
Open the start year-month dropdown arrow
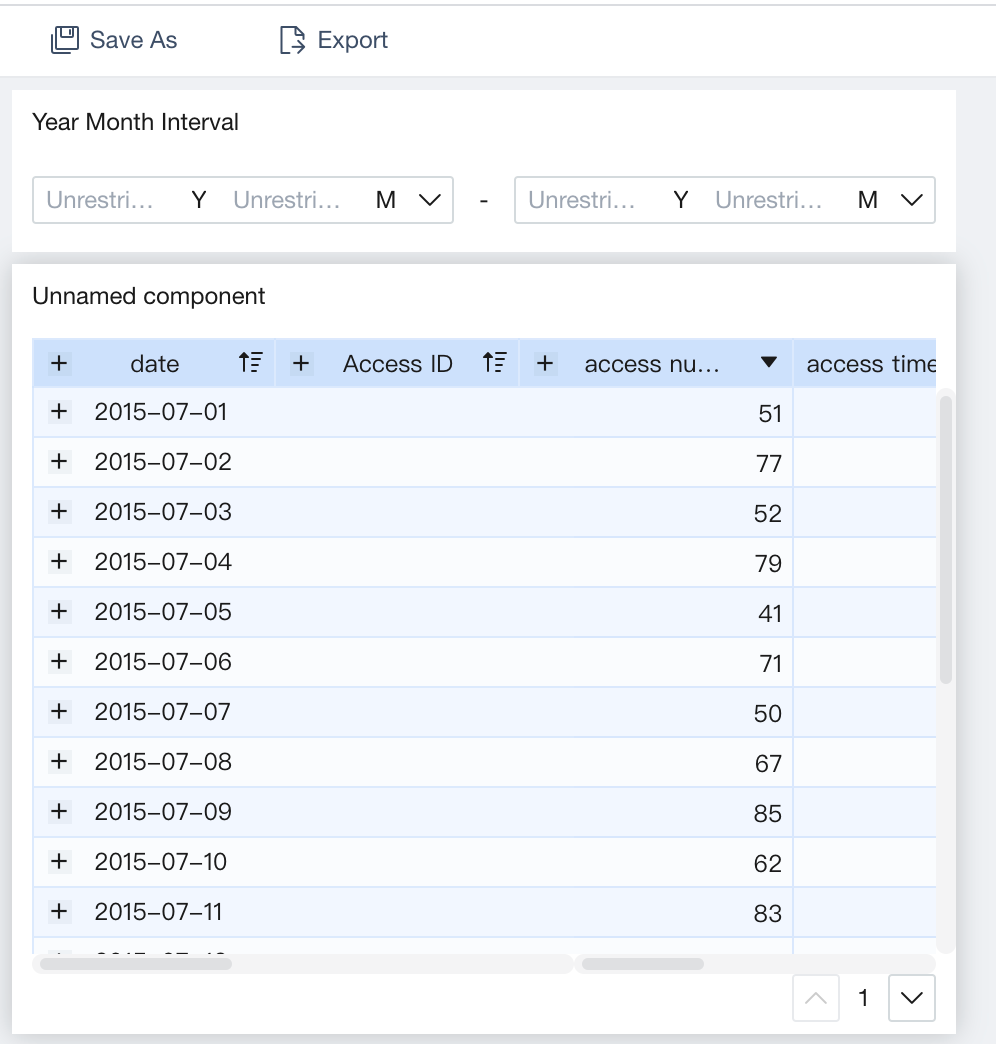click(x=430, y=200)
